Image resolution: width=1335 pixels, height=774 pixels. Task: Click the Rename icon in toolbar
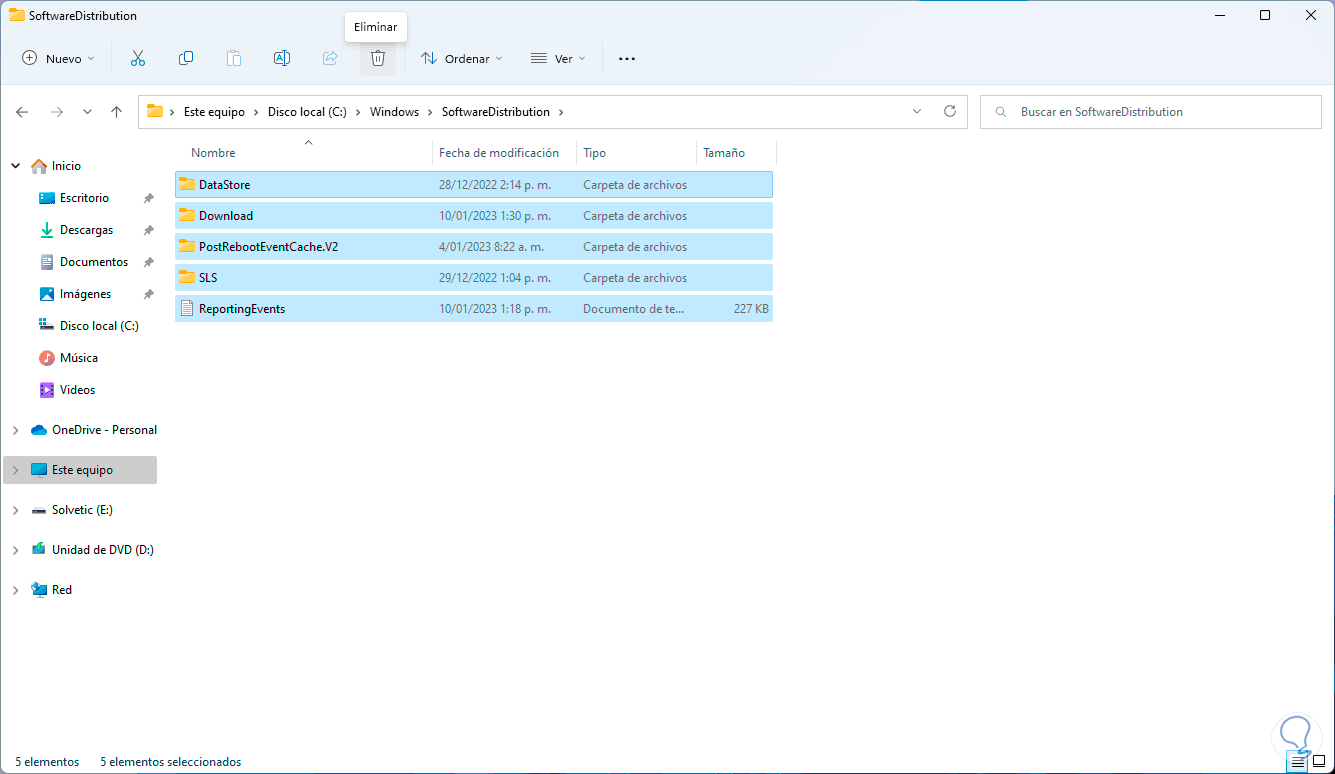[x=282, y=59]
